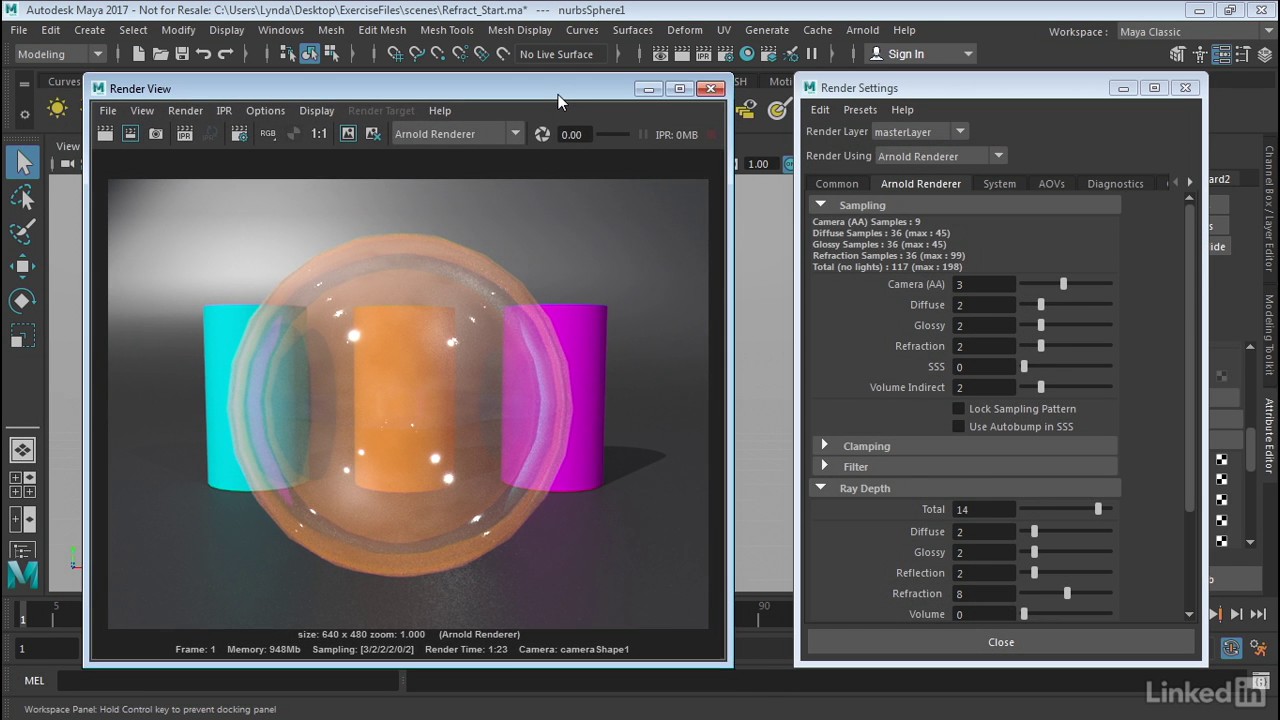Select the Lasso tool in the toolbox
The height and width of the screenshot is (720, 1280).
(23, 197)
